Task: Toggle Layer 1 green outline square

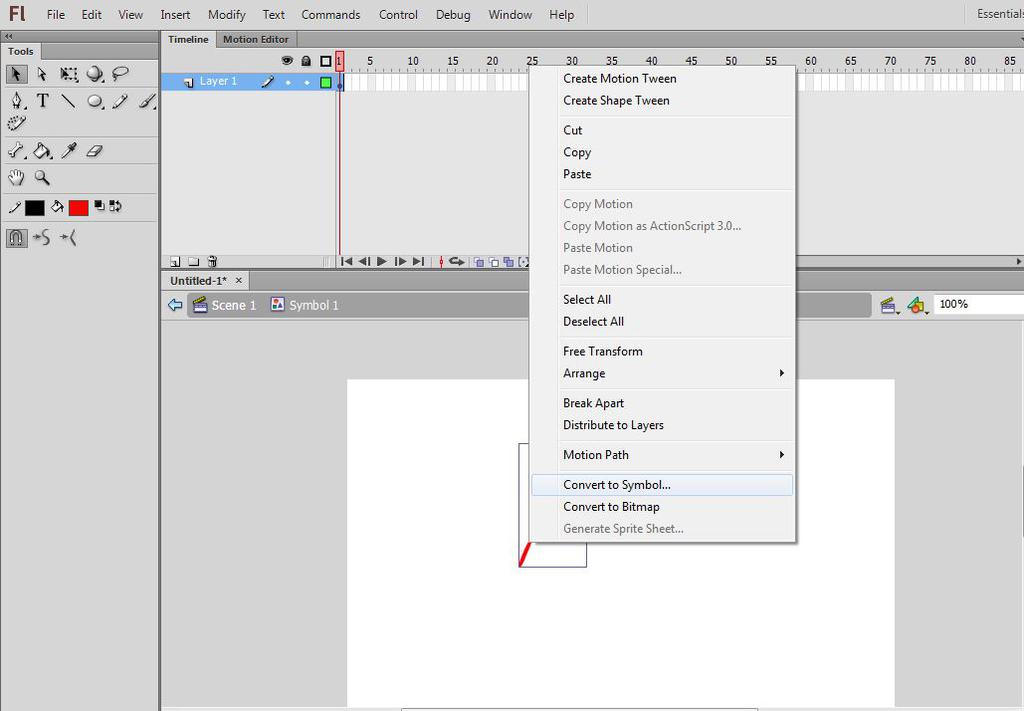Action: click(326, 82)
